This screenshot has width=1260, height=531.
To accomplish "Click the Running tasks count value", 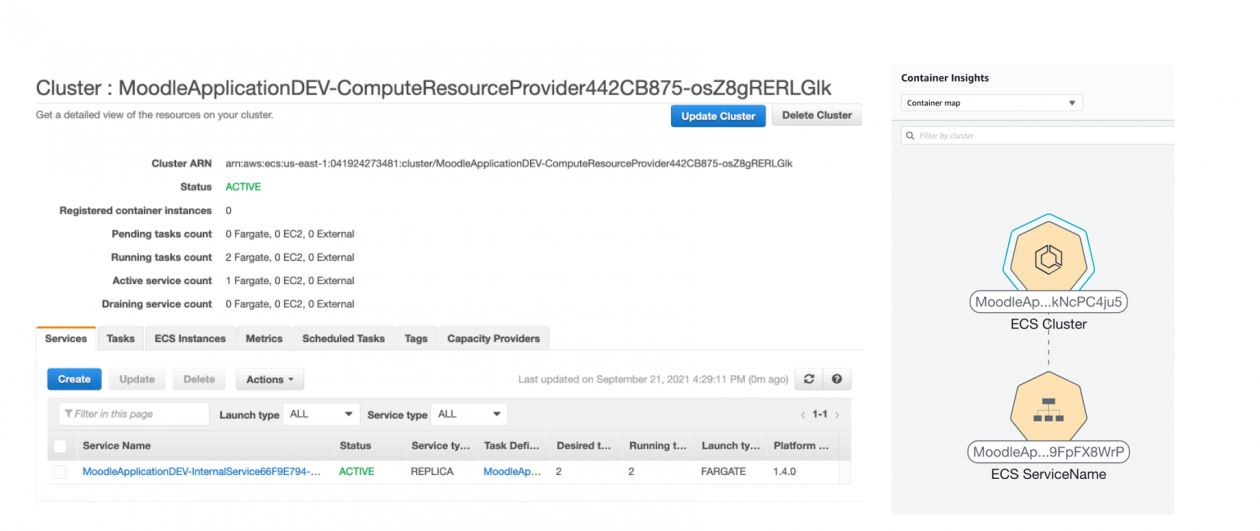I will pyautogui.click(x=290, y=257).
